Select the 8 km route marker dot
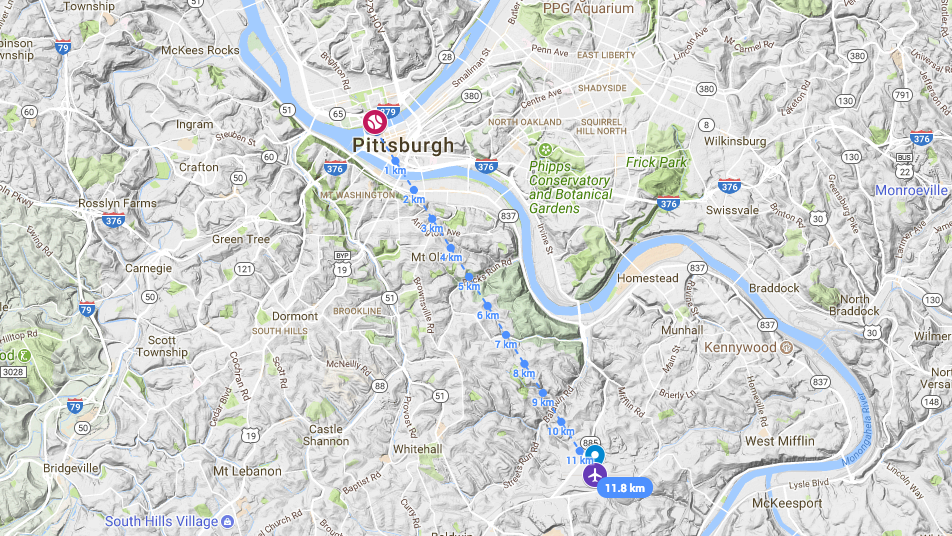 pyautogui.click(x=524, y=364)
